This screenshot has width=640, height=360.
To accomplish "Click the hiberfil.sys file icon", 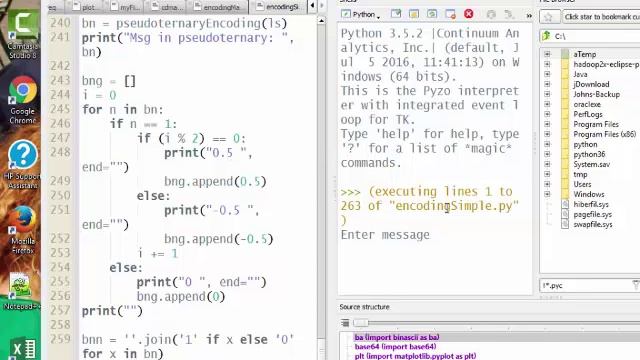I will coord(565,204).
